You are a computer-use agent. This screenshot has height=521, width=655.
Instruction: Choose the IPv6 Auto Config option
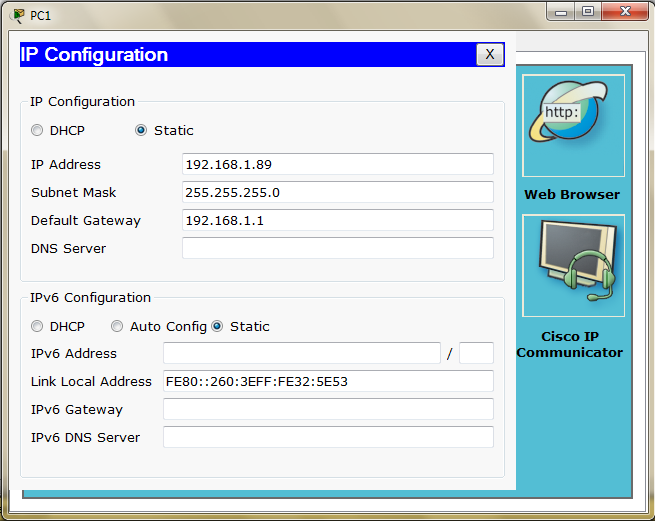117,326
